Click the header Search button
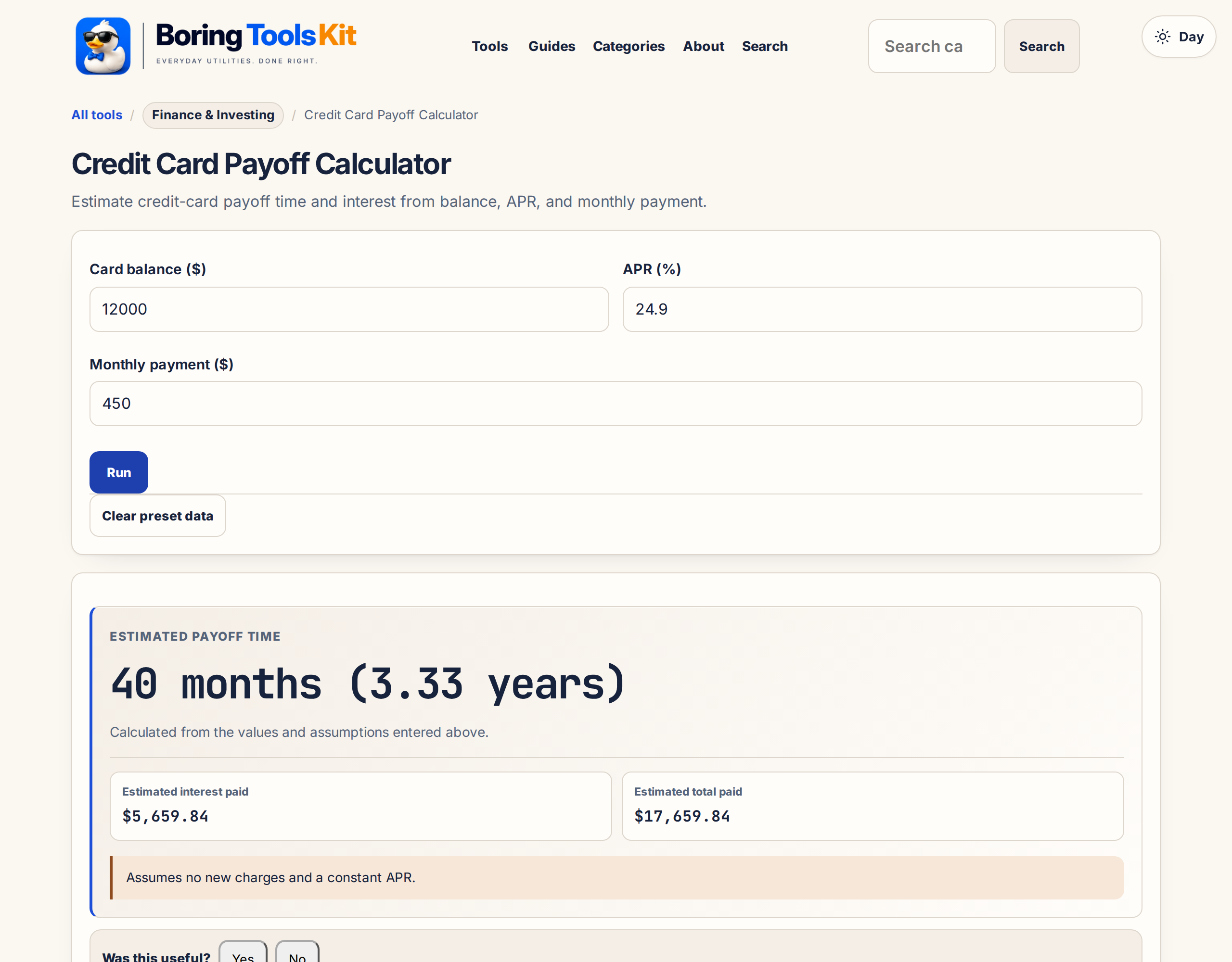This screenshot has height=962, width=1232. 1041,46
